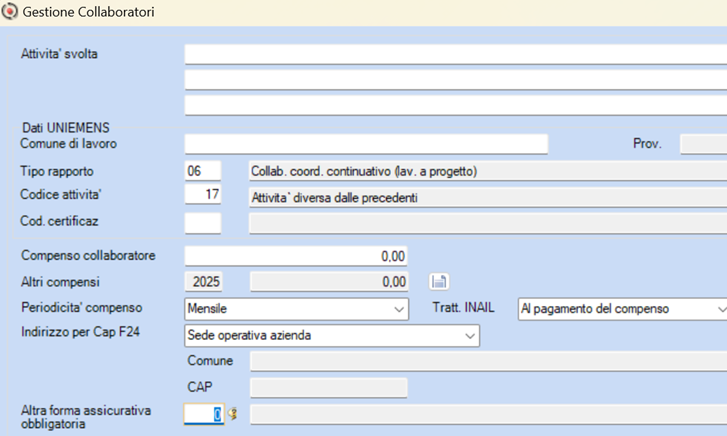Click the Dati UNIEMENS group label
The height and width of the screenshot is (436, 727).
[x=66, y=128]
